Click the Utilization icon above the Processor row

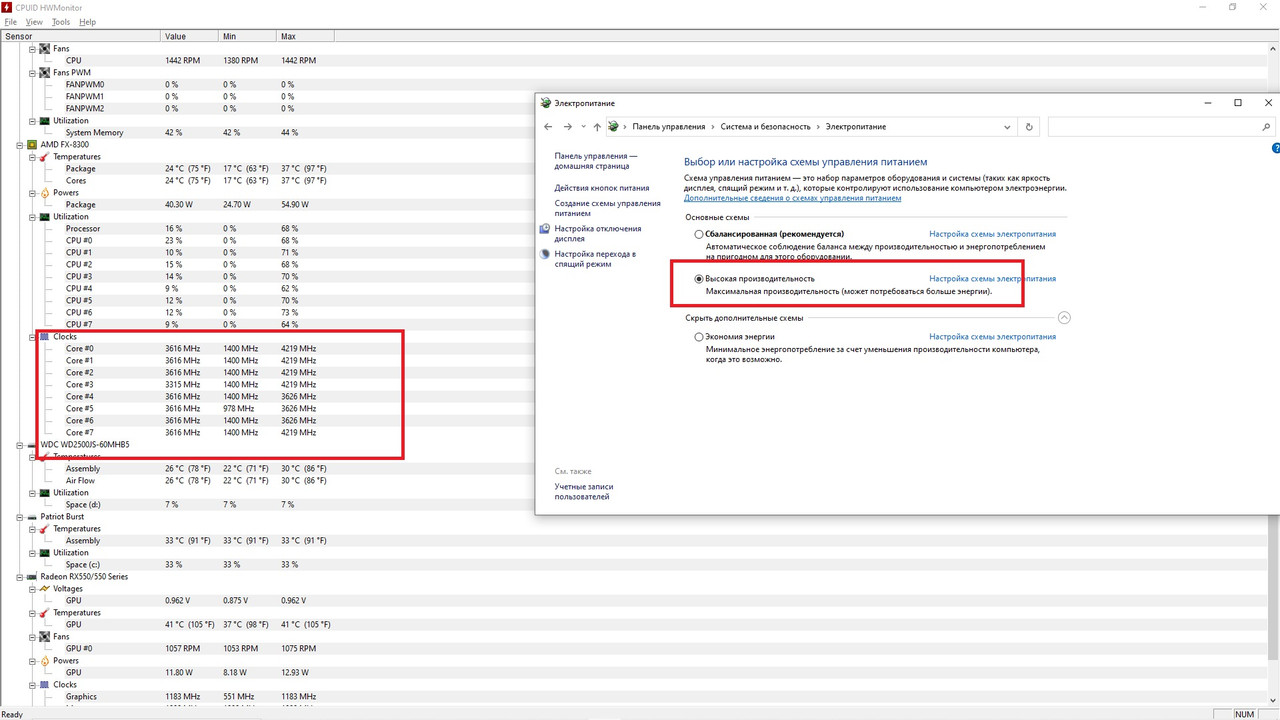coord(44,216)
